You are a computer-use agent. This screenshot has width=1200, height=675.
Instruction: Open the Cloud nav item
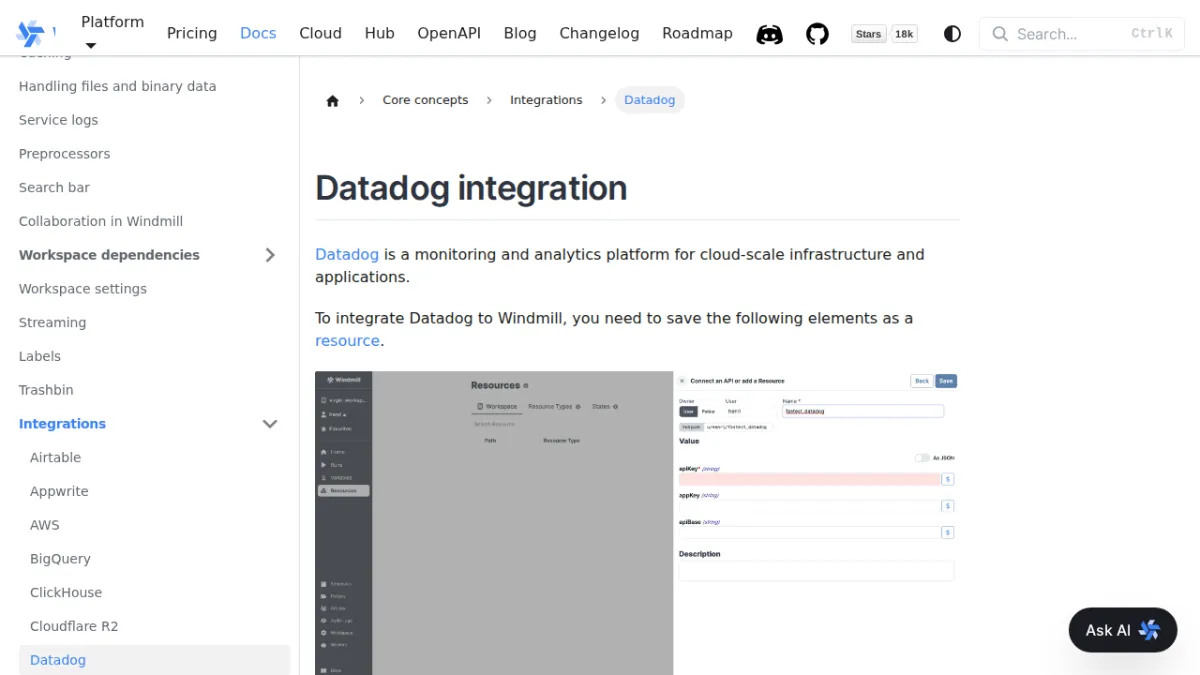[x=320, y=33]
